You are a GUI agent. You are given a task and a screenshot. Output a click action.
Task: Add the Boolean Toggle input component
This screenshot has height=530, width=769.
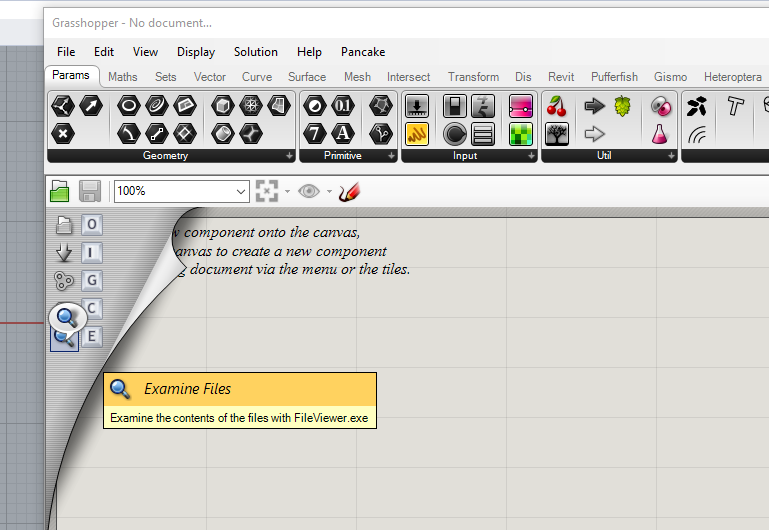tap(455, 106)
